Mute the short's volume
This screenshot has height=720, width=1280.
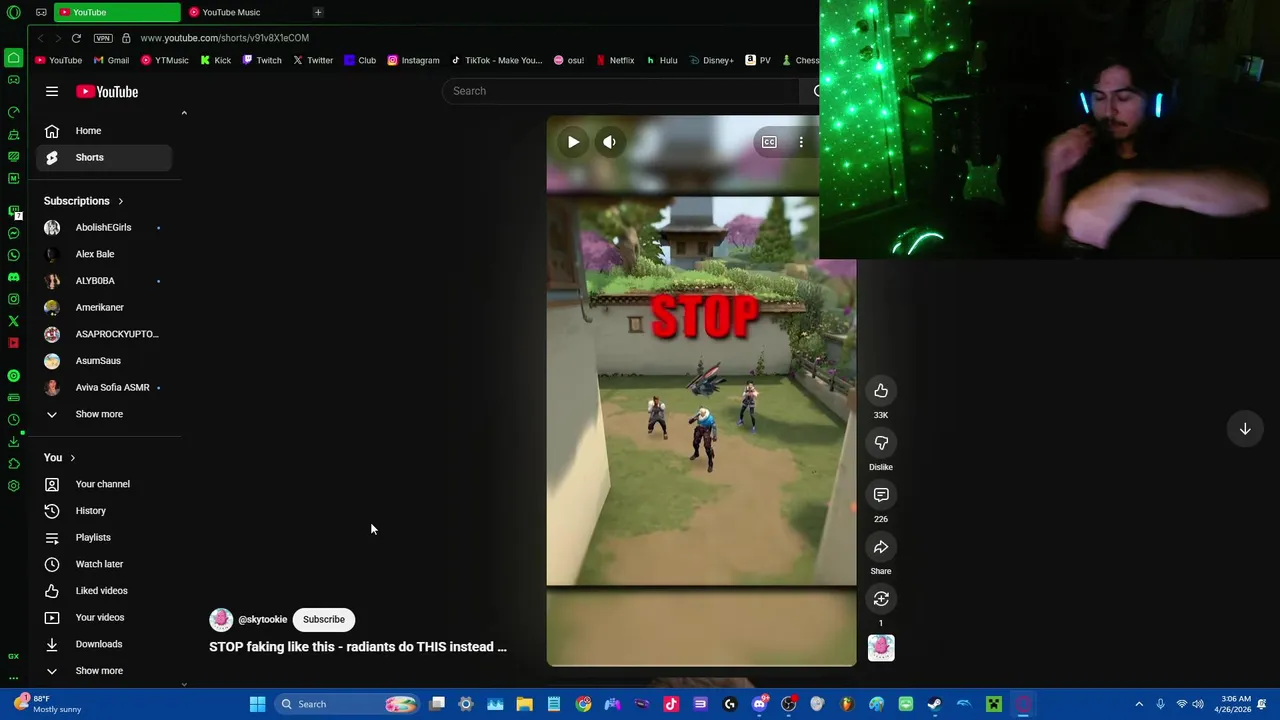609,142
